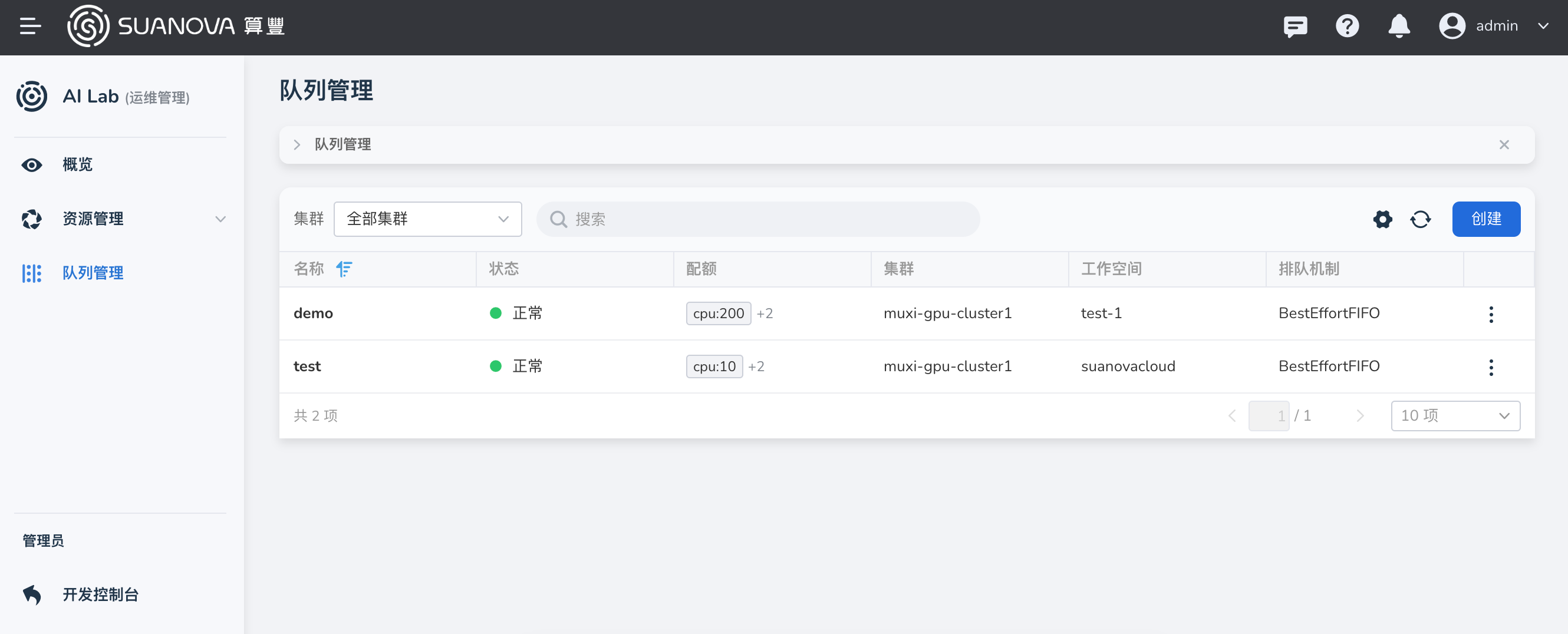
Task: Click the admin user avatar
Action: pyautogui.click(x=1452, y=26)
